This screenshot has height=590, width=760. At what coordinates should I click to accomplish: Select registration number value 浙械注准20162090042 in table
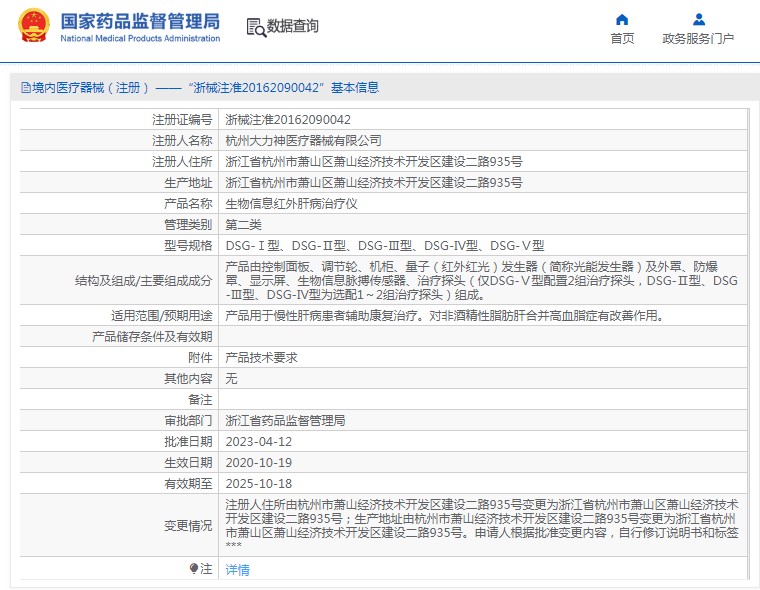tap(288, 119)
